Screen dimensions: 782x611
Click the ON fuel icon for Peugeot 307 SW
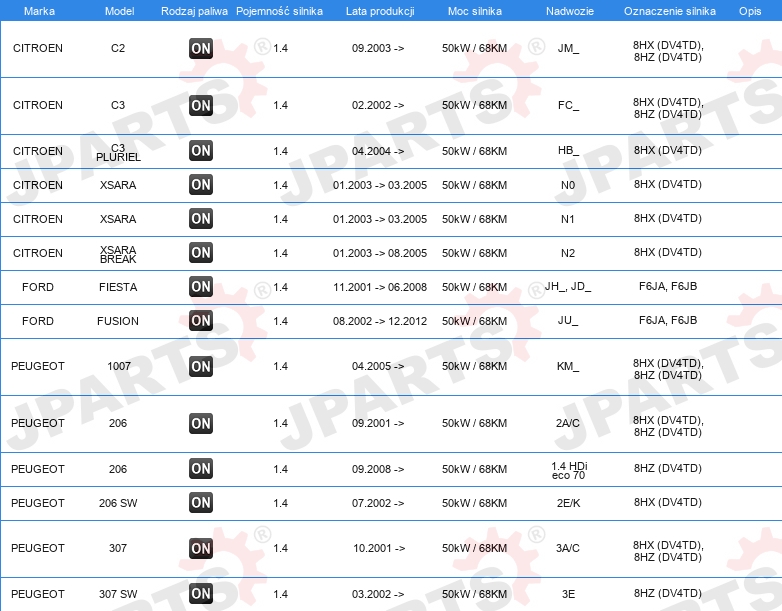click(201, 594)
